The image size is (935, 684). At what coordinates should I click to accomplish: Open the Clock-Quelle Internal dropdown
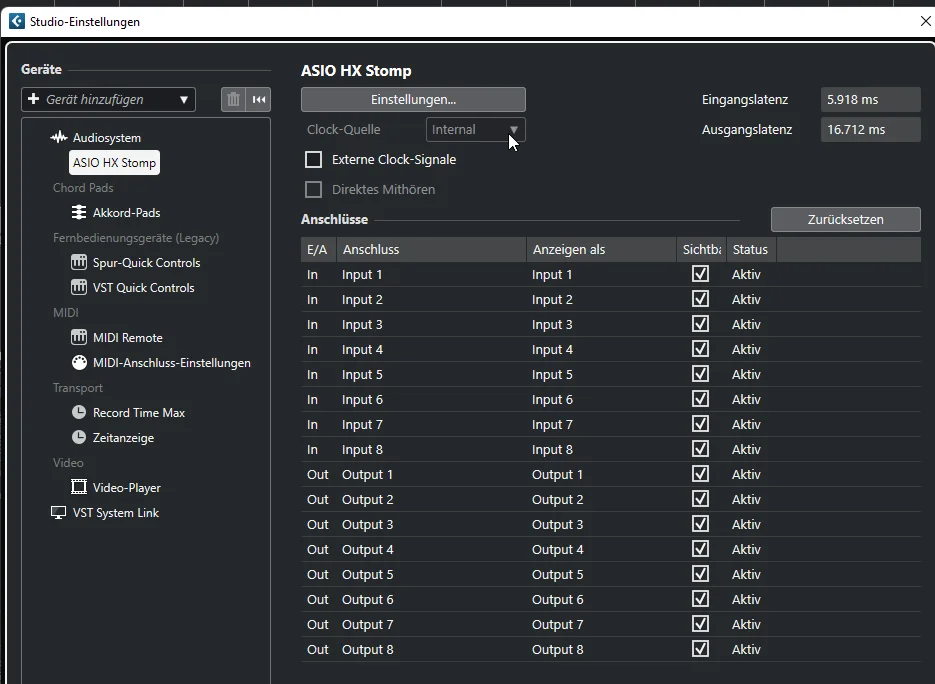point(476,129)
